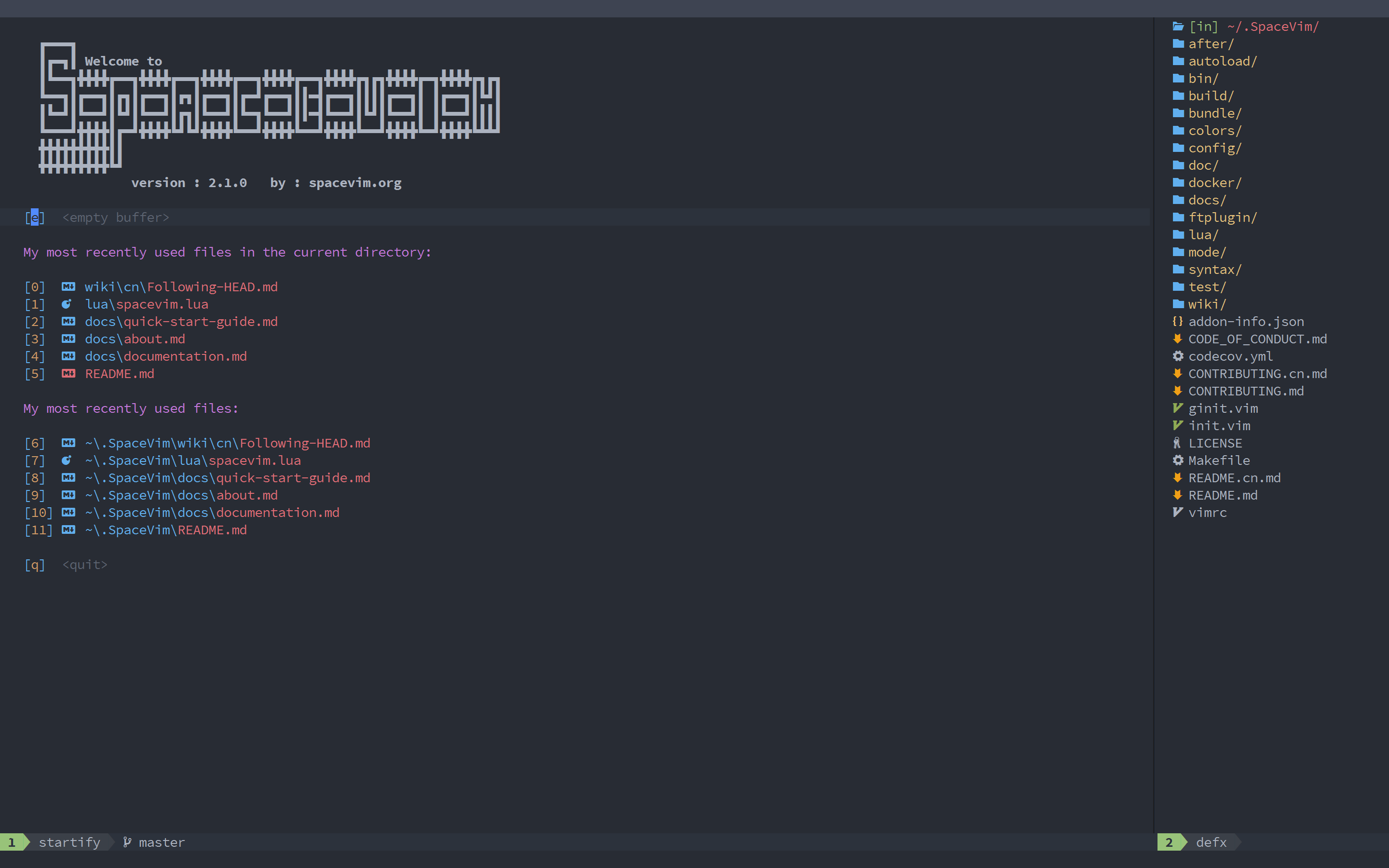Expand the lua/ folder in file tree
This screenshot has width=1389, height=868.
point(1203,235)
